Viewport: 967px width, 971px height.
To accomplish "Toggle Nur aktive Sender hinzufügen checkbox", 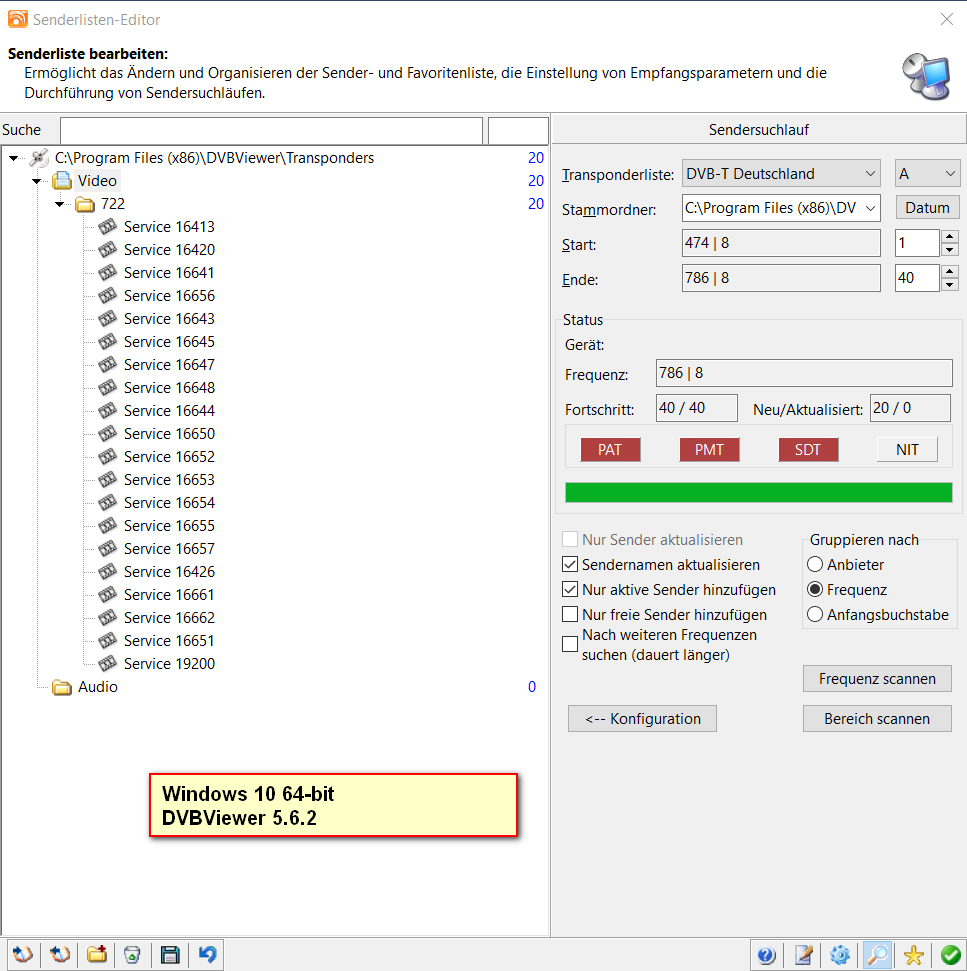I will (x=570, y=590).
